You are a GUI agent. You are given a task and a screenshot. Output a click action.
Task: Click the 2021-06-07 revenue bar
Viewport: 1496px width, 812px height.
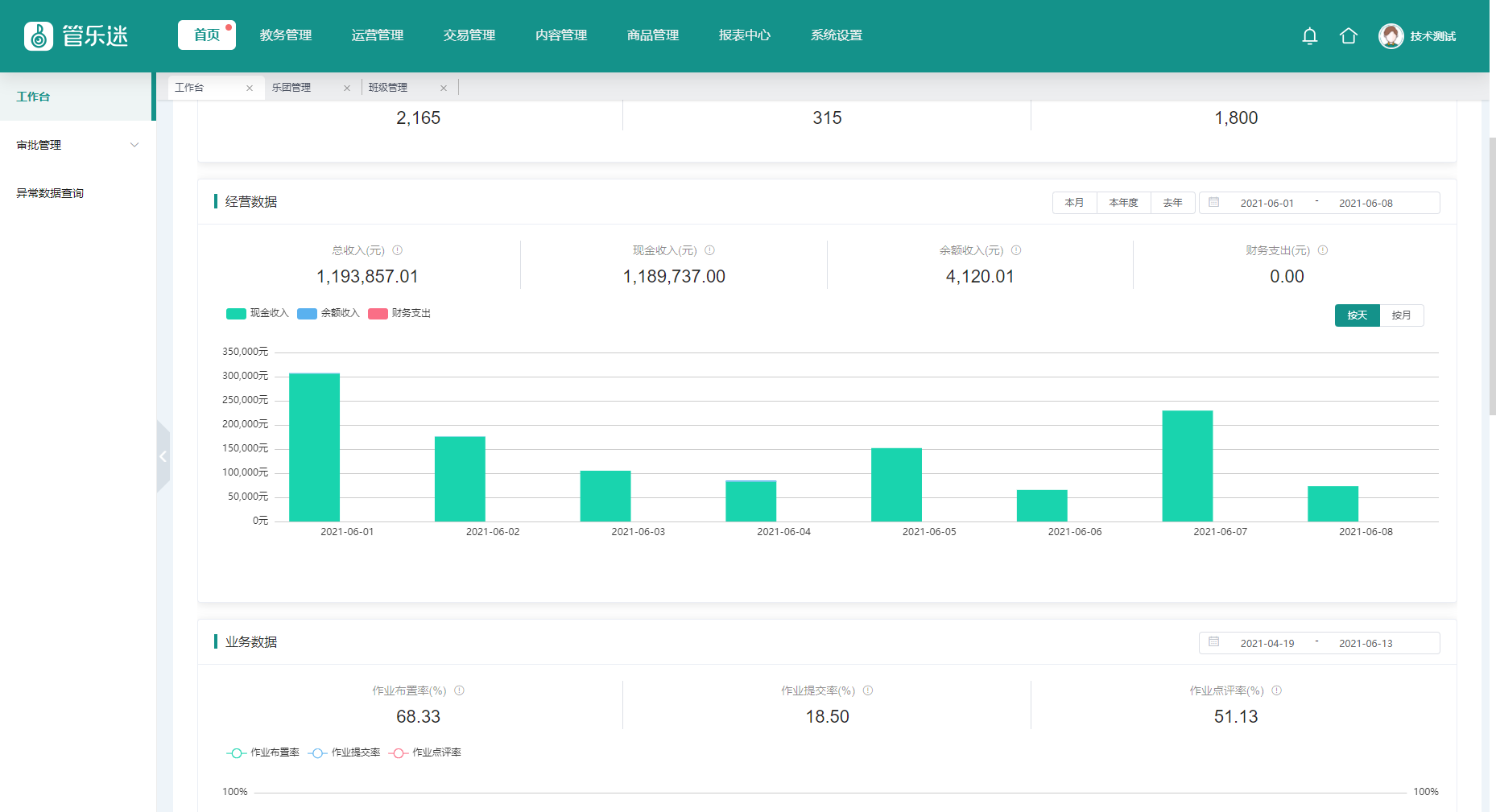click(1187, 466)
